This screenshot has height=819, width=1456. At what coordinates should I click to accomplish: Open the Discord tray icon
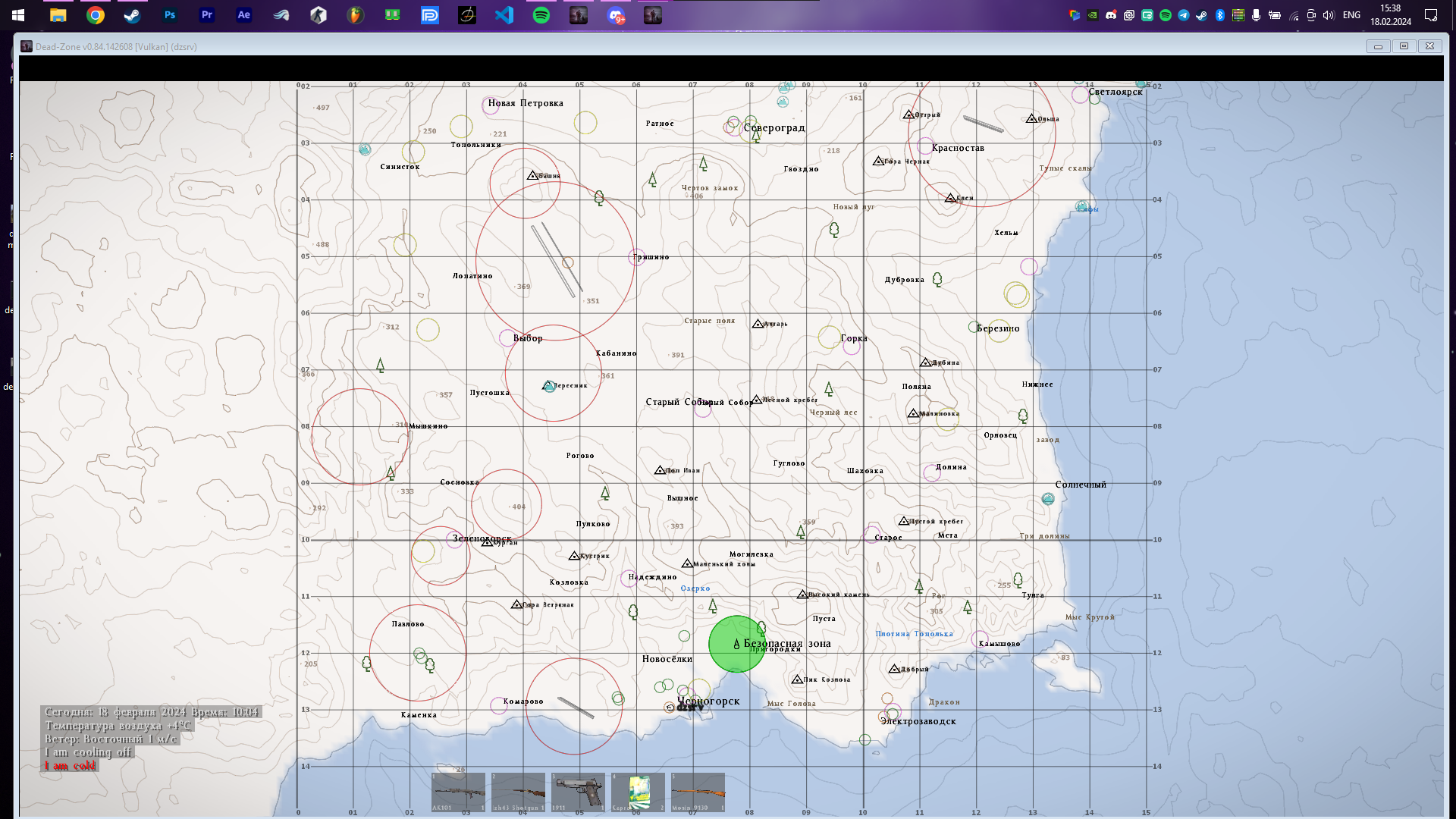pyautogui.click(x=1111, y=15)
